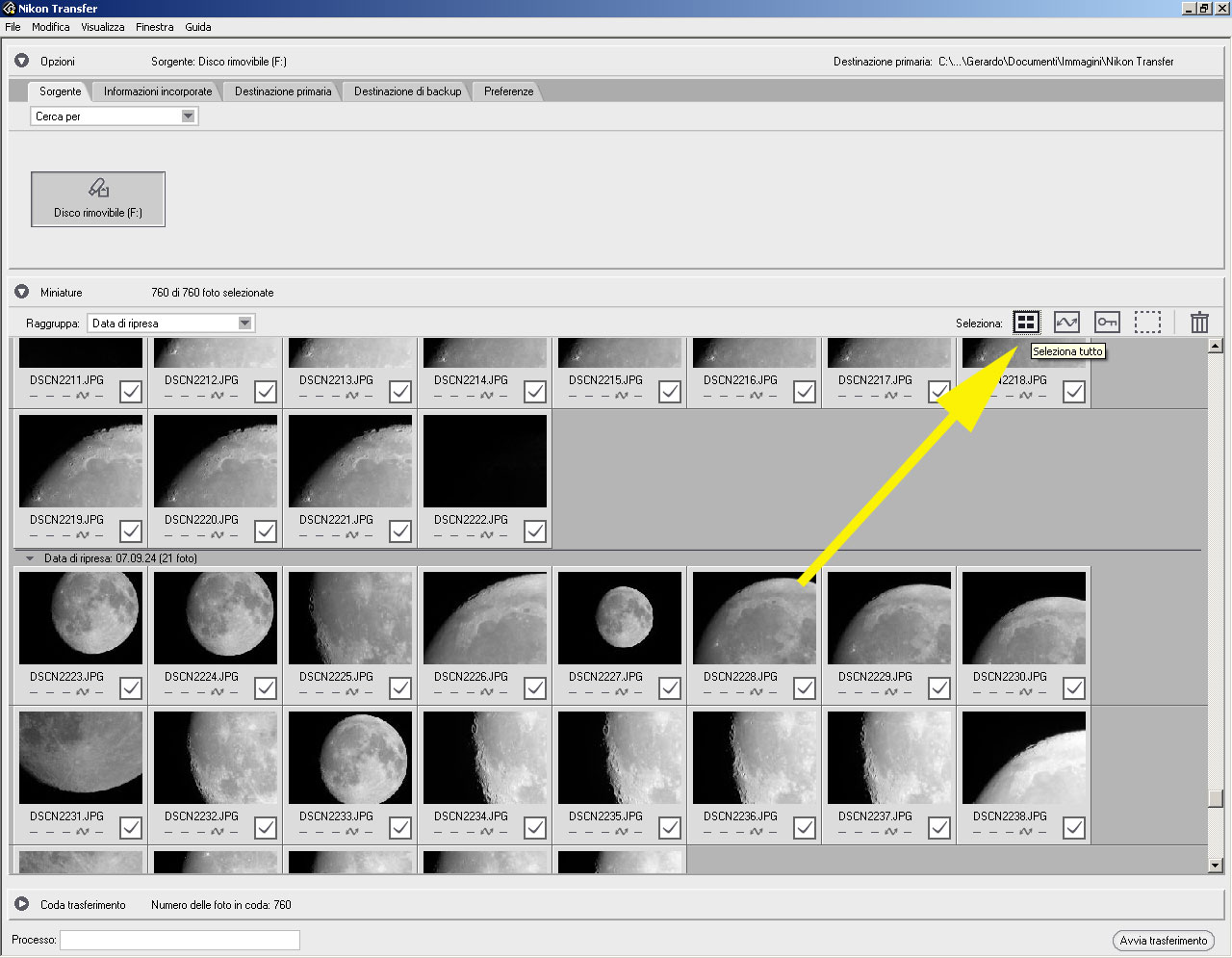Uncheck the DSCN2230.JPG checkbox
This screenshot has height=958, width=1232.
pyautogui.click(x=1074, y=687)
